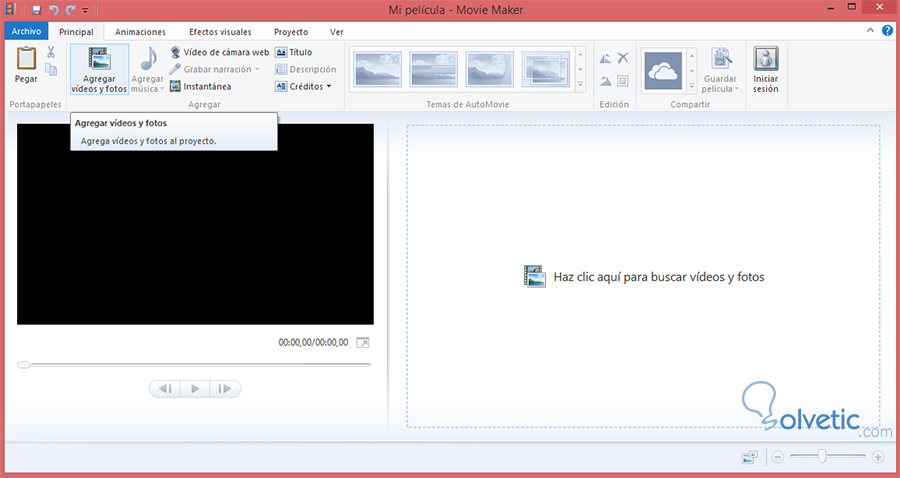Click the Movie Maker app icon
Viewport: 900px width, 478px height.
click(11, 10)
